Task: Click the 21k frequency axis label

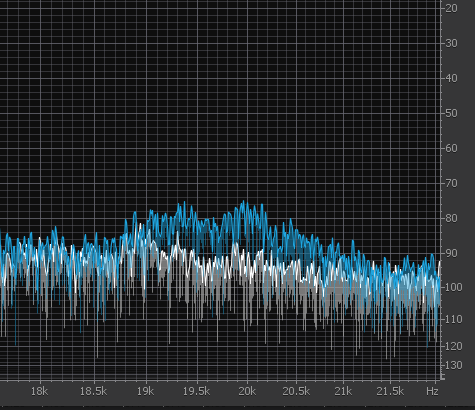Action: click(x=343, y=391)
